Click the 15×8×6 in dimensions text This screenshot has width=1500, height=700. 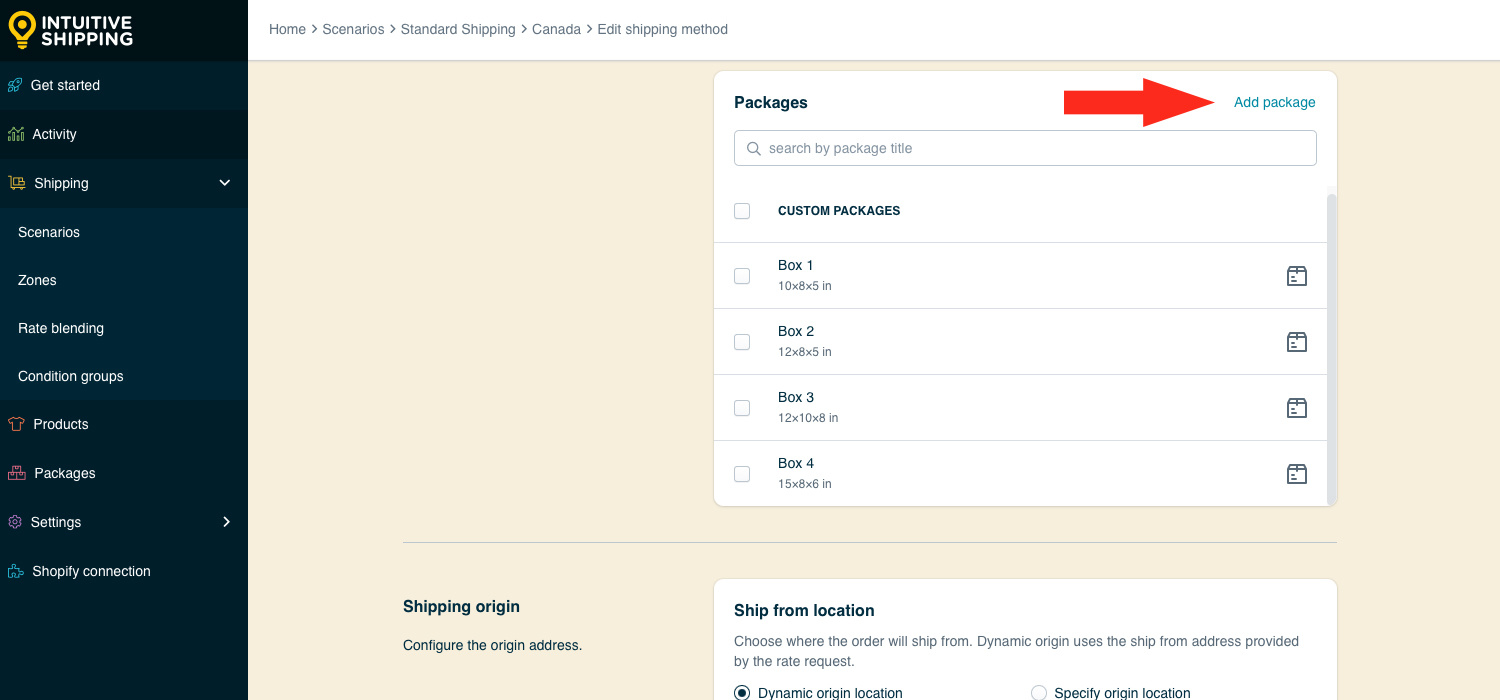(x=805, y=484)
